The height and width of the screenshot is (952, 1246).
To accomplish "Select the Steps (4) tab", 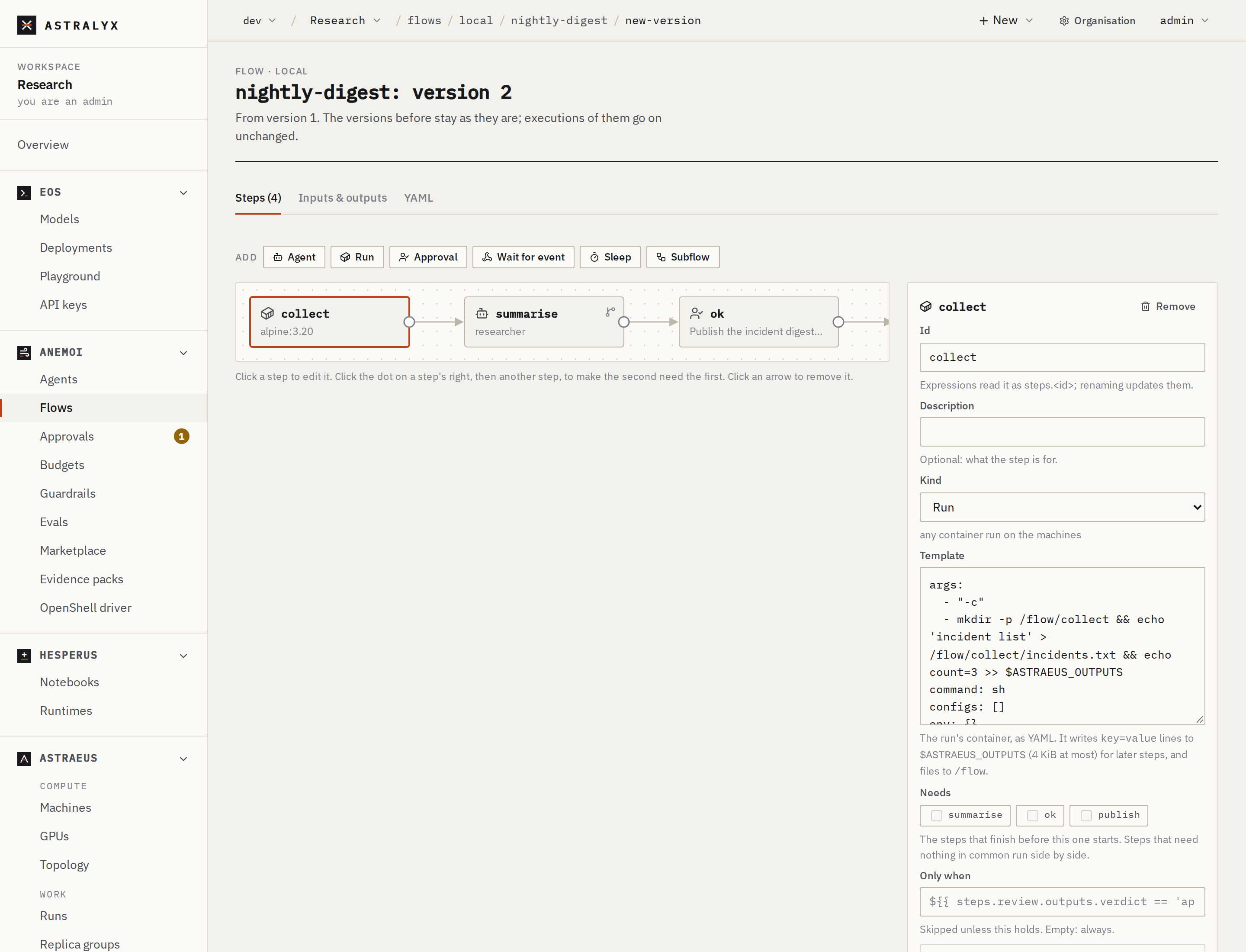I will click(x=258, y=198).
